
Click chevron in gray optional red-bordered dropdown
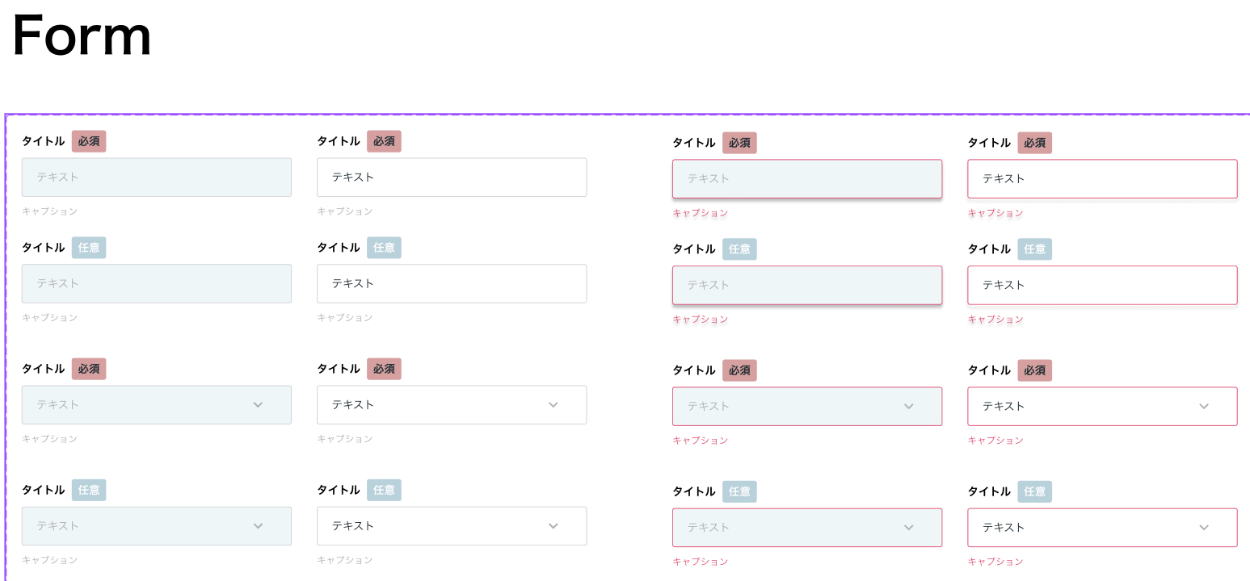click(908, 528)
